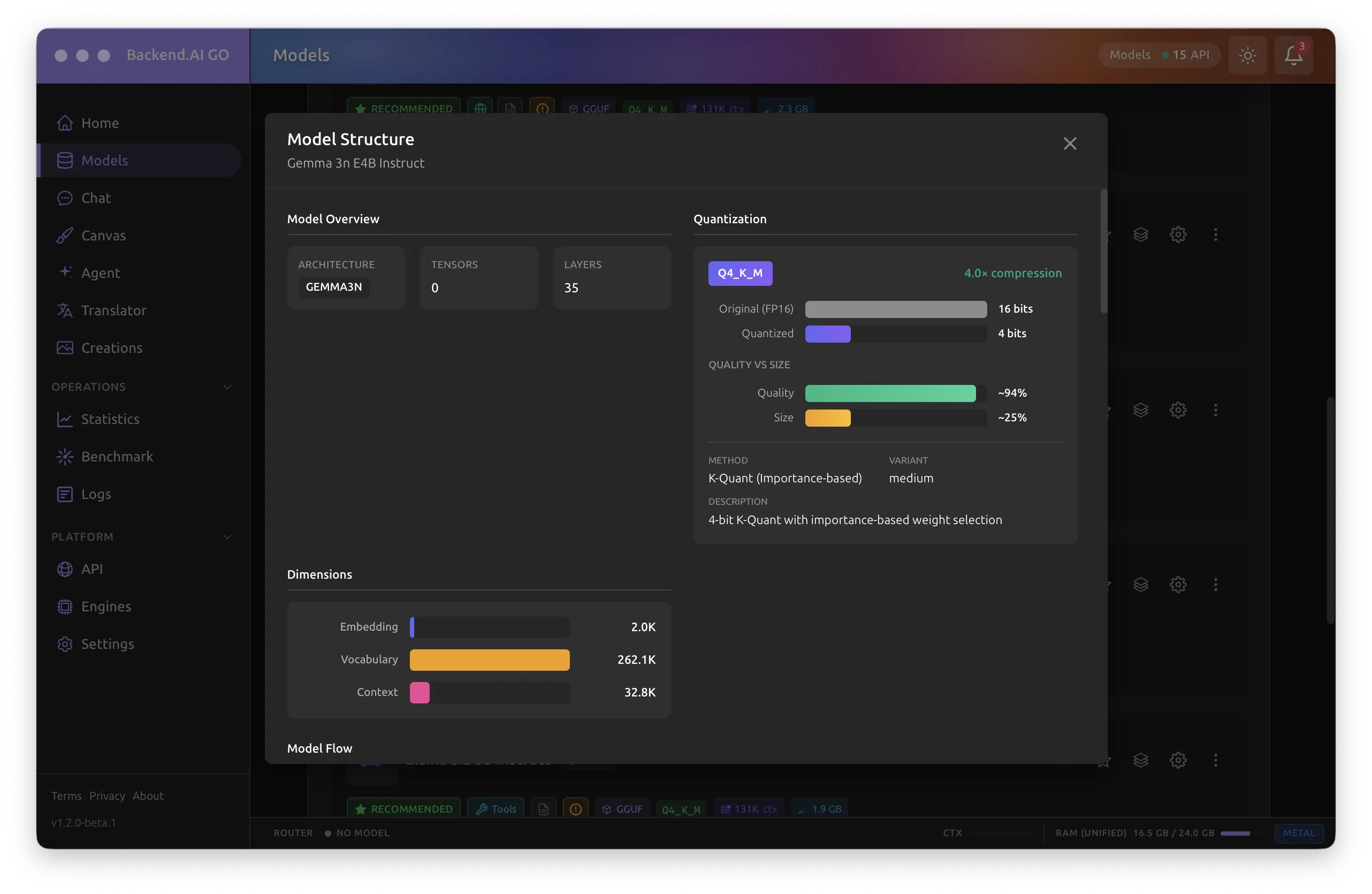Toggle light/dark theme sun icon

(x=1247, y=55)
